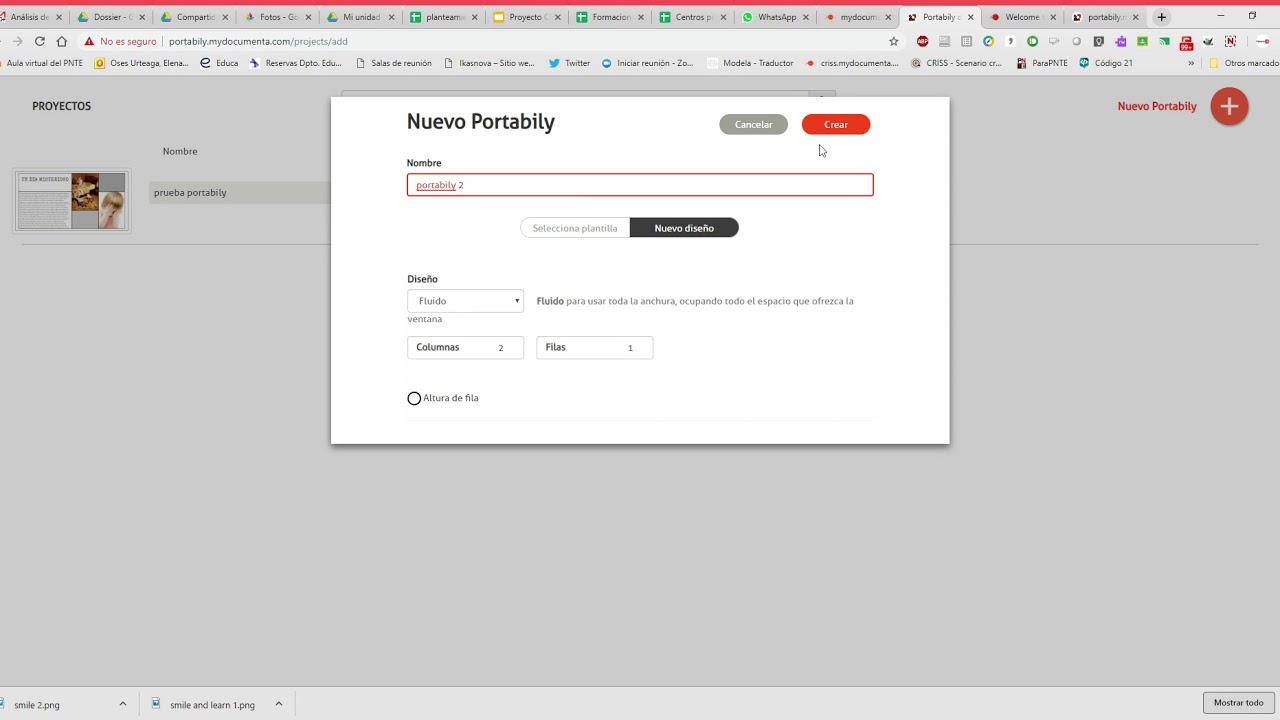Open the Código 21 bookmark
This screenshot has width=1280, height=720.
1106,63
